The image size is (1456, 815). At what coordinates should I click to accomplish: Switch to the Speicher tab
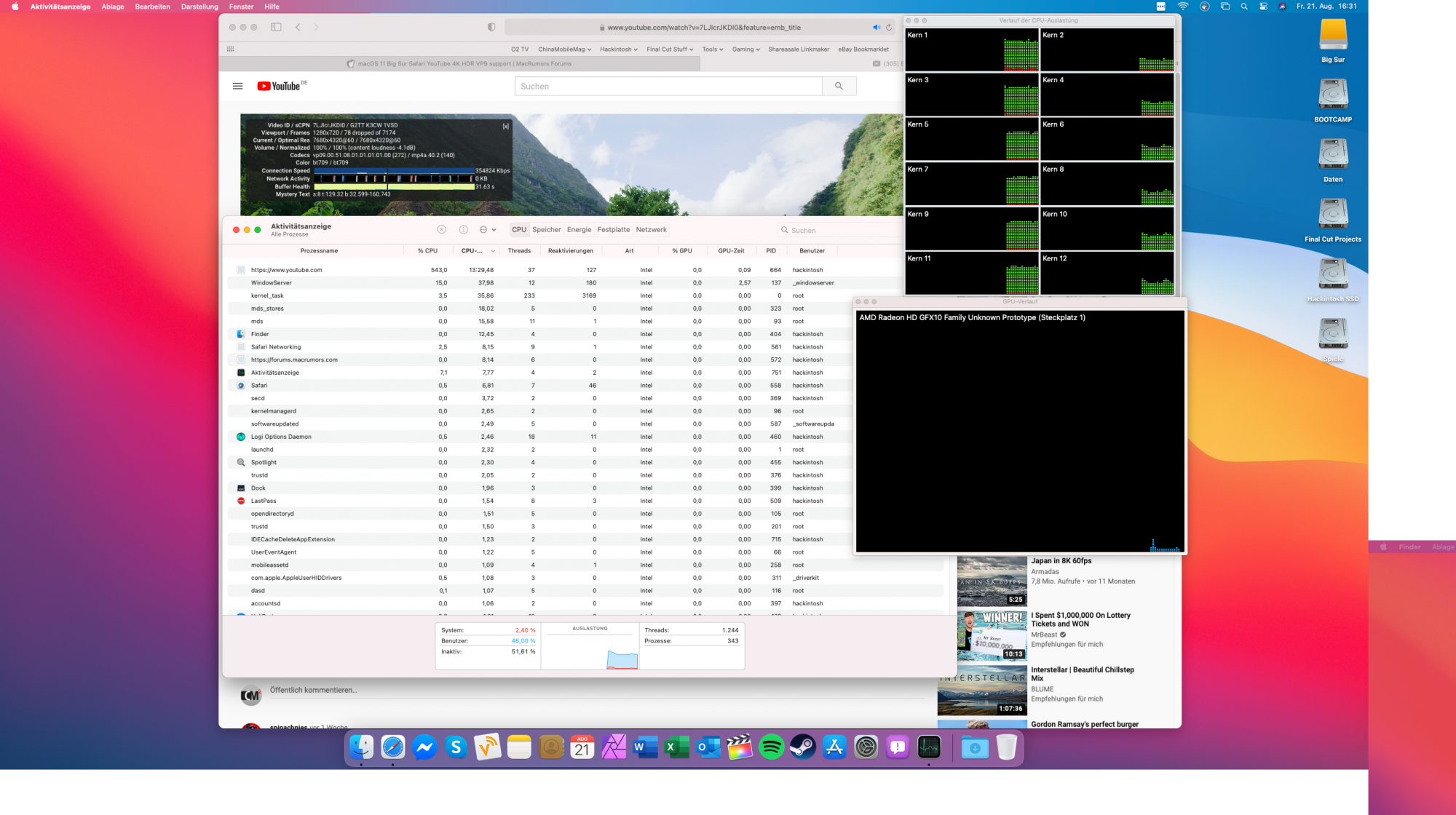[x=546, y=229]
